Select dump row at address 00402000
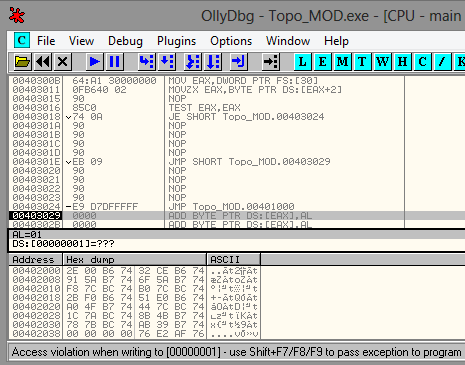 point(135,271)
